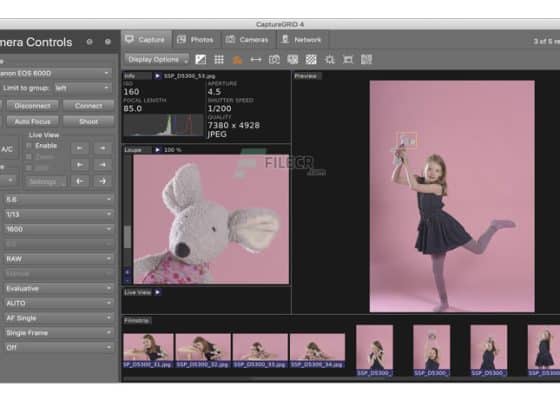Toggle the exposure contrast toolbar icon

click(x=201, y=60)
